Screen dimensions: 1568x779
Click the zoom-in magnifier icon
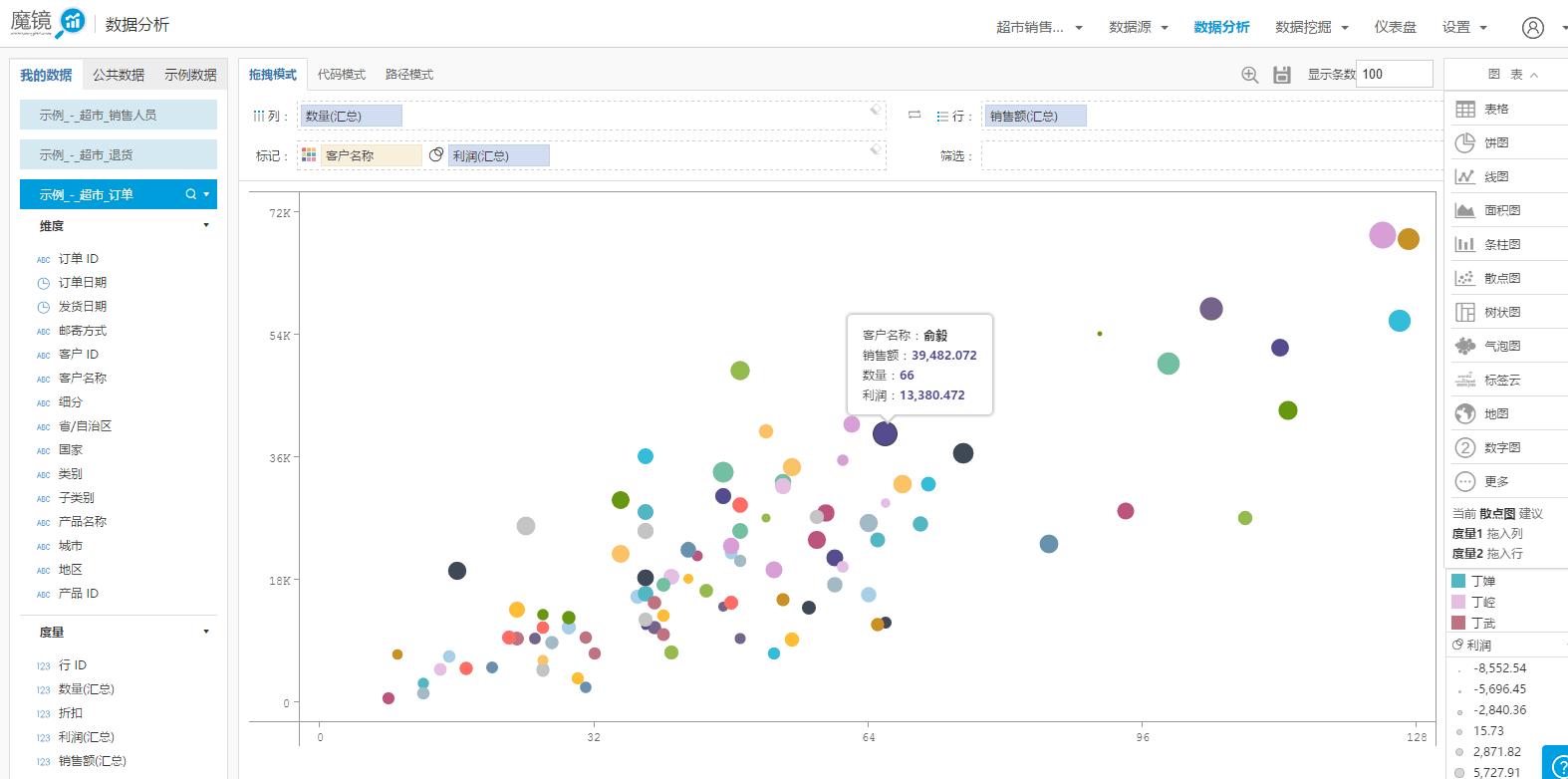(1250, 75)
